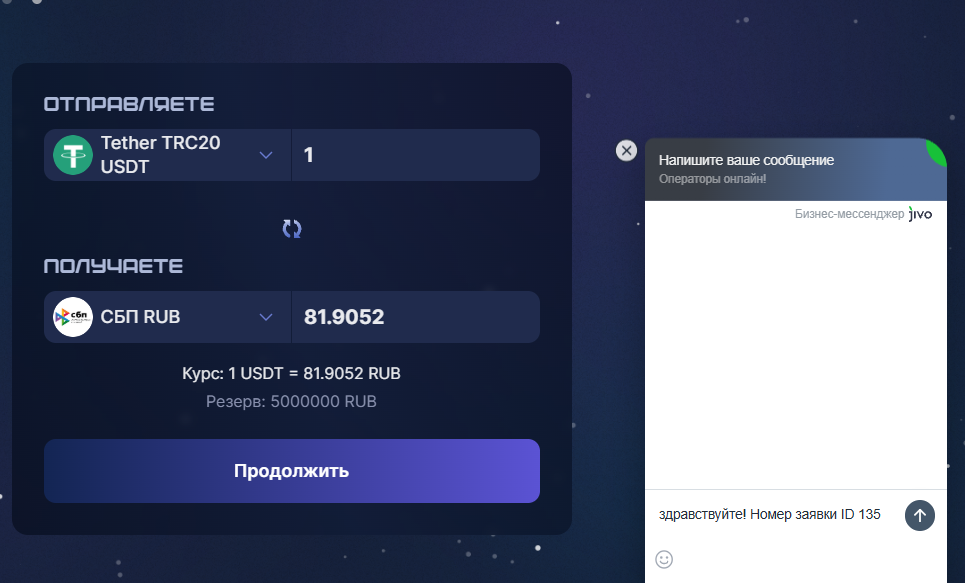
Task: Focus the receive amount field 81.9052
Action: (415, 317)
